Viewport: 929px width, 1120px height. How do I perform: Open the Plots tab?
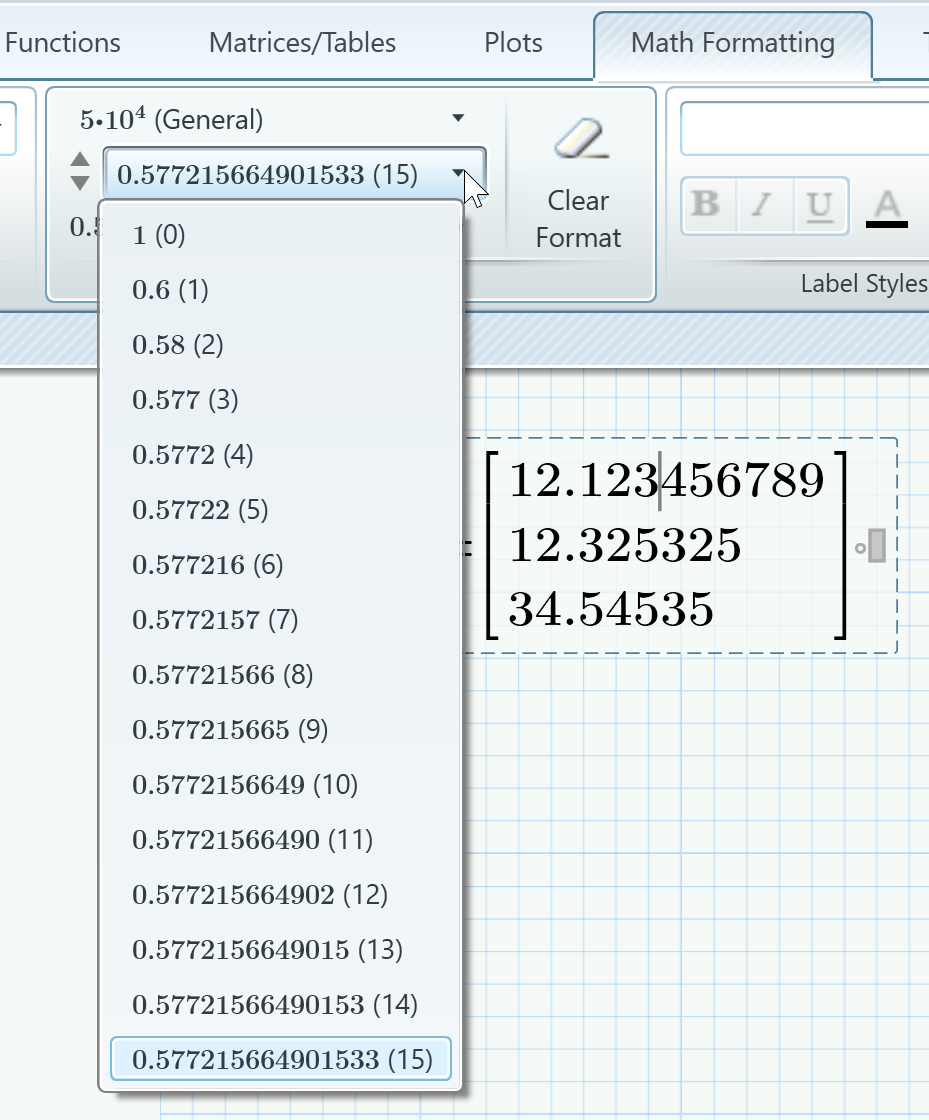coord(512,43)
